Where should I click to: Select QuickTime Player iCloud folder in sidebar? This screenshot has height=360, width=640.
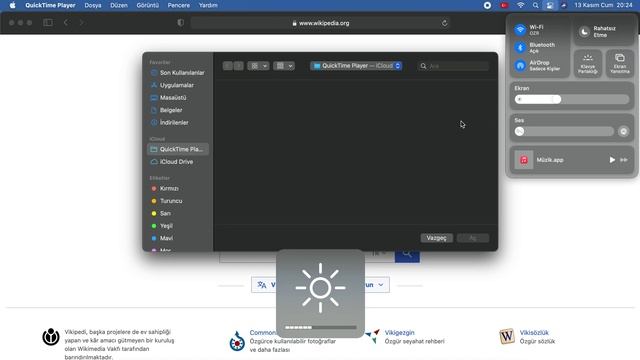click(178, 149)
